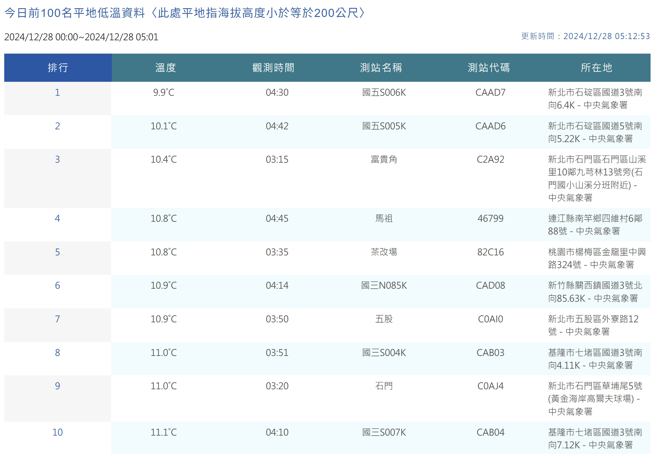
Task: Click station code CAAD6
Action: (x=490, y=126)
